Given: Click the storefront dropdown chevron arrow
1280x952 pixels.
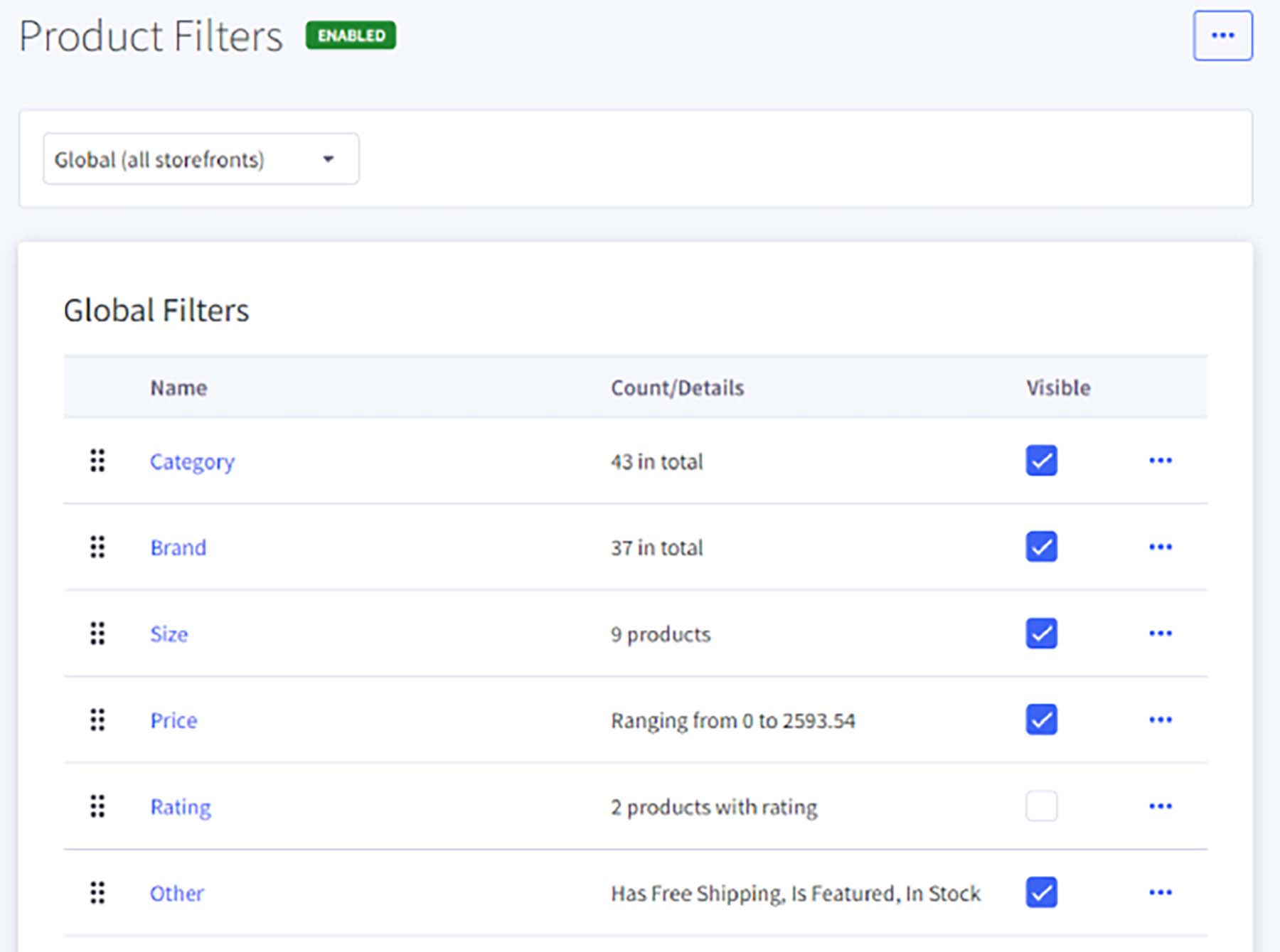Looking at the screenshot, I should tap(328, 159).
